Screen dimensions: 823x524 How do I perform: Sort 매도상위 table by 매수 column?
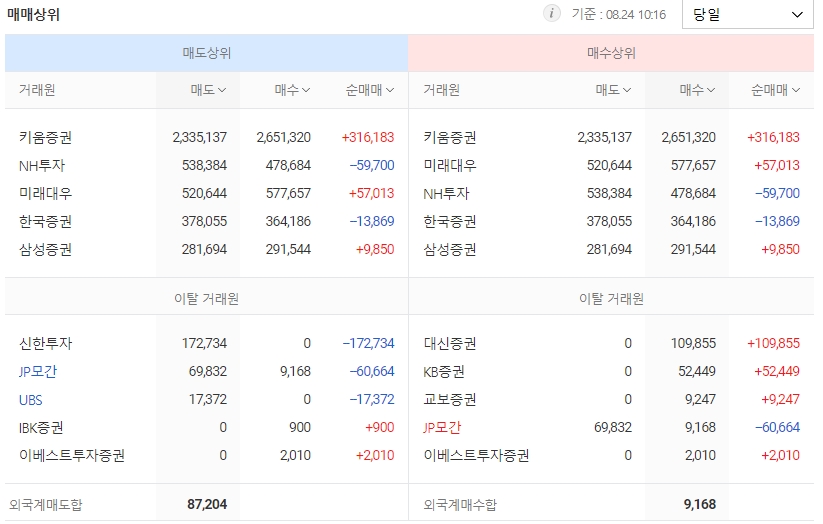click(x=292, y=90)
